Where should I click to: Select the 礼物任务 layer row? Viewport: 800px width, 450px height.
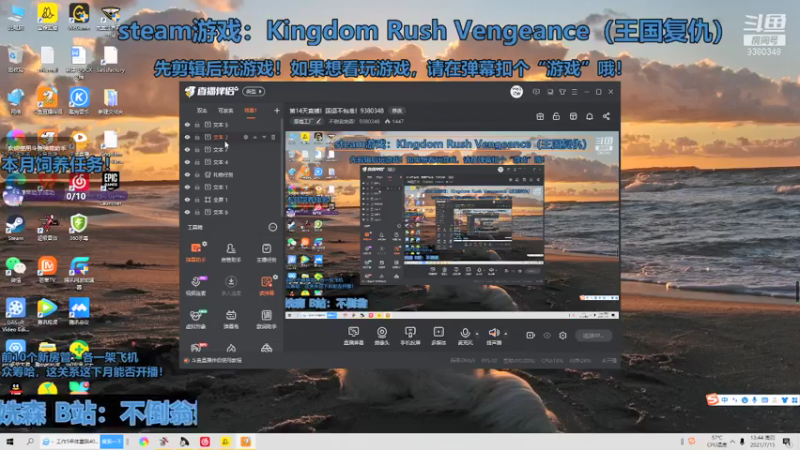click(x=232, y=174)
